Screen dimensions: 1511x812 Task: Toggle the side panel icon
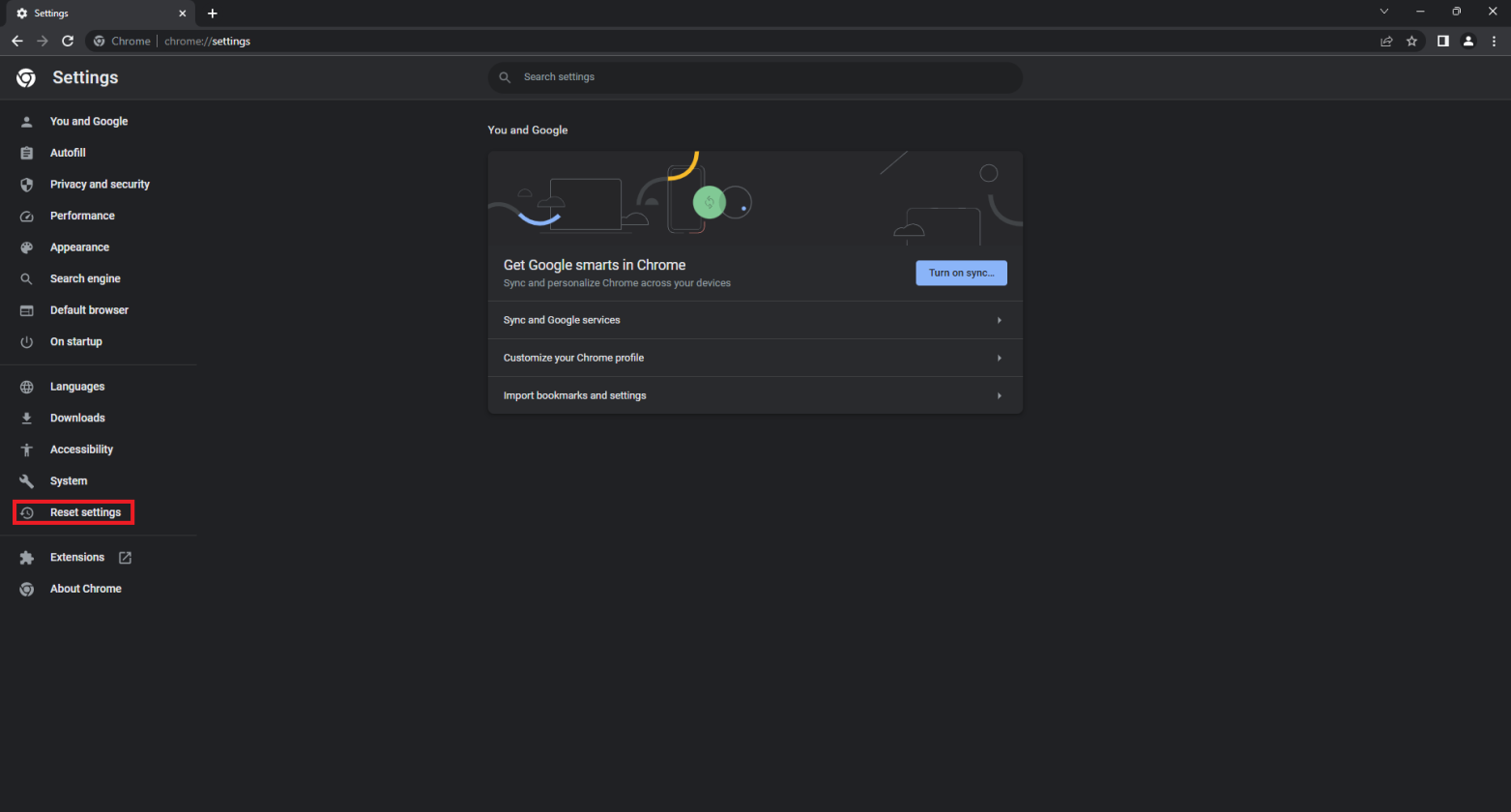pyautogui.click(x=1442, y=42)
